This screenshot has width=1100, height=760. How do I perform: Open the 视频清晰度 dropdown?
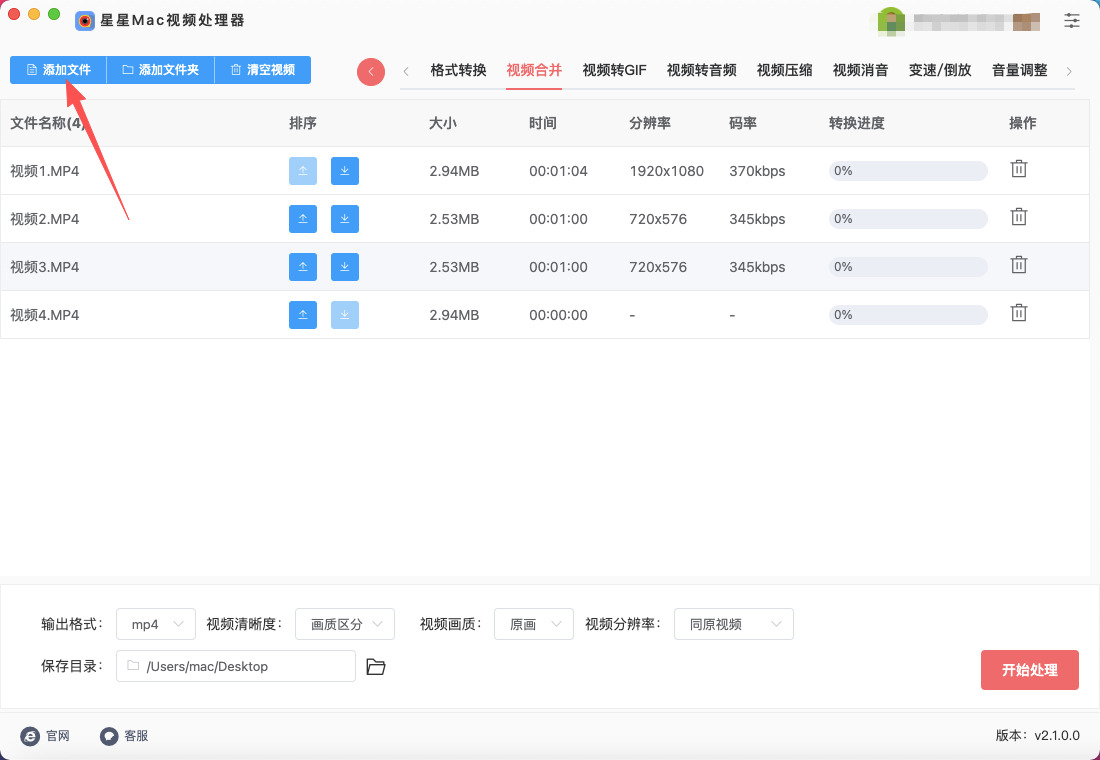(345, 624)
